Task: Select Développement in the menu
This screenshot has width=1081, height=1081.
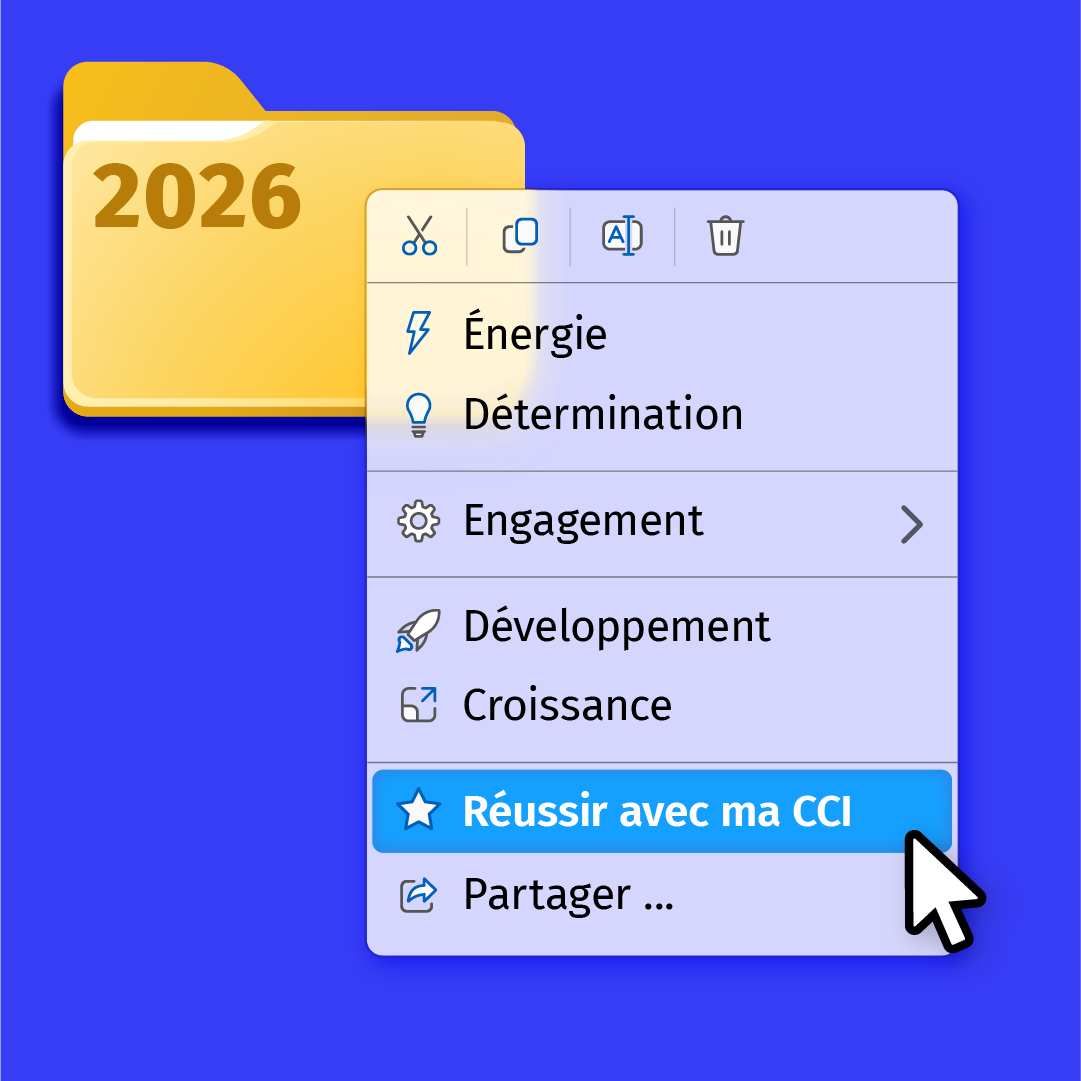Action: click(x=617, y=627)
